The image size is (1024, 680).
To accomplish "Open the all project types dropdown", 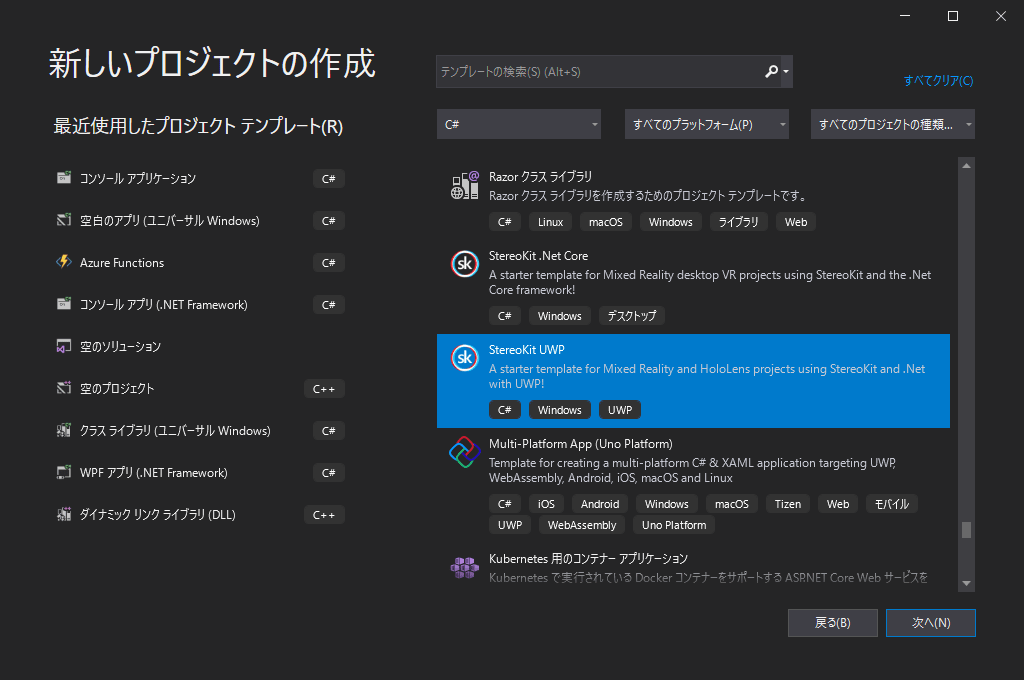I will [893, 124].
